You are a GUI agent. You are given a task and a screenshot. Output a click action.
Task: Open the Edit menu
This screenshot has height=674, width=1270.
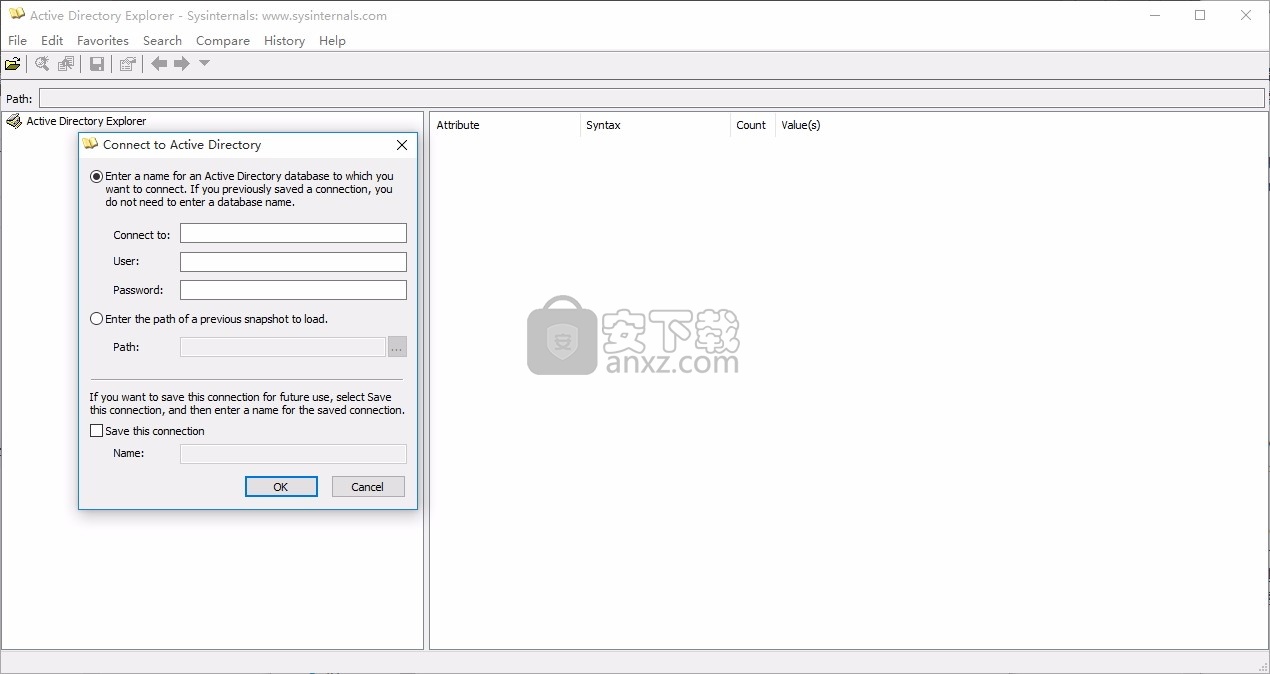point(52,41)
